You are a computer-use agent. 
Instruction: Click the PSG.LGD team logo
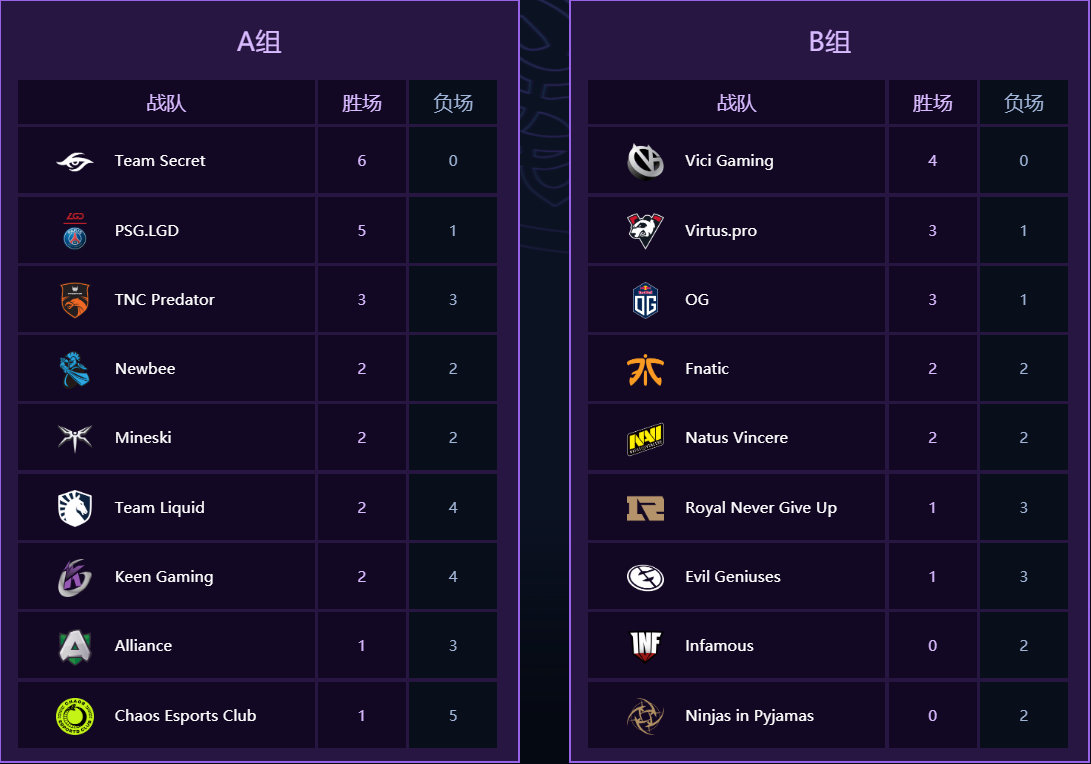(x=74, y=230)
